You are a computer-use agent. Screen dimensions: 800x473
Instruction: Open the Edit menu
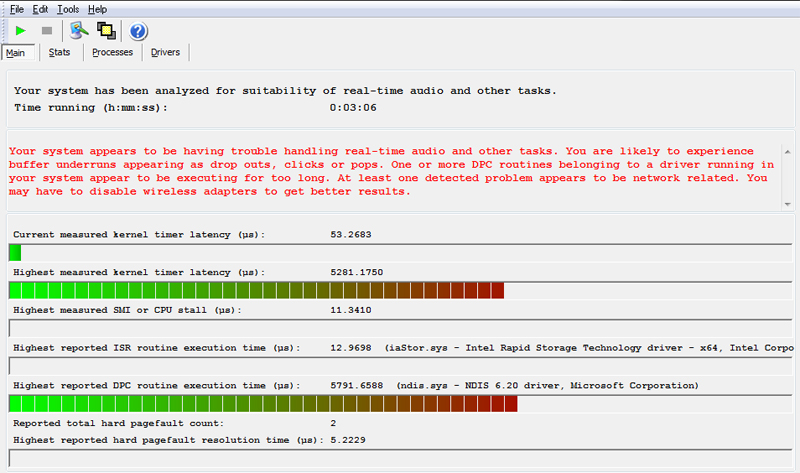(x=40, y=9)
